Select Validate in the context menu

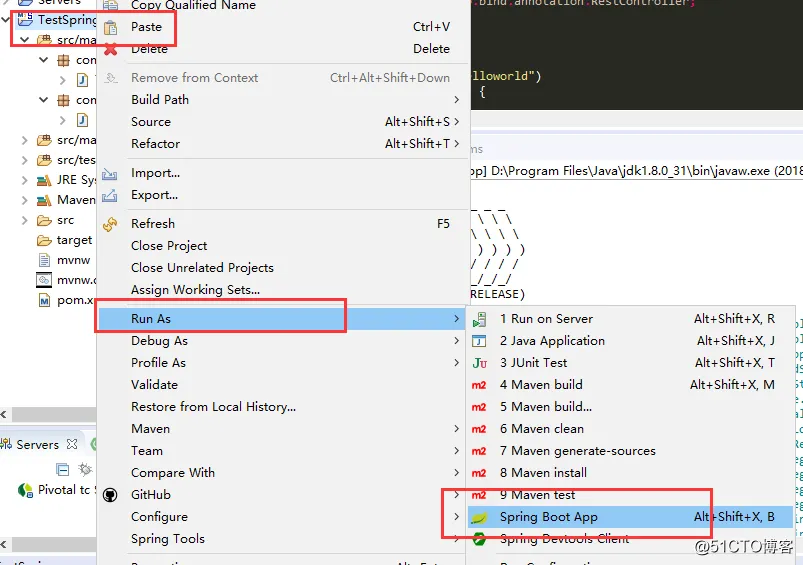click(283, 385)
